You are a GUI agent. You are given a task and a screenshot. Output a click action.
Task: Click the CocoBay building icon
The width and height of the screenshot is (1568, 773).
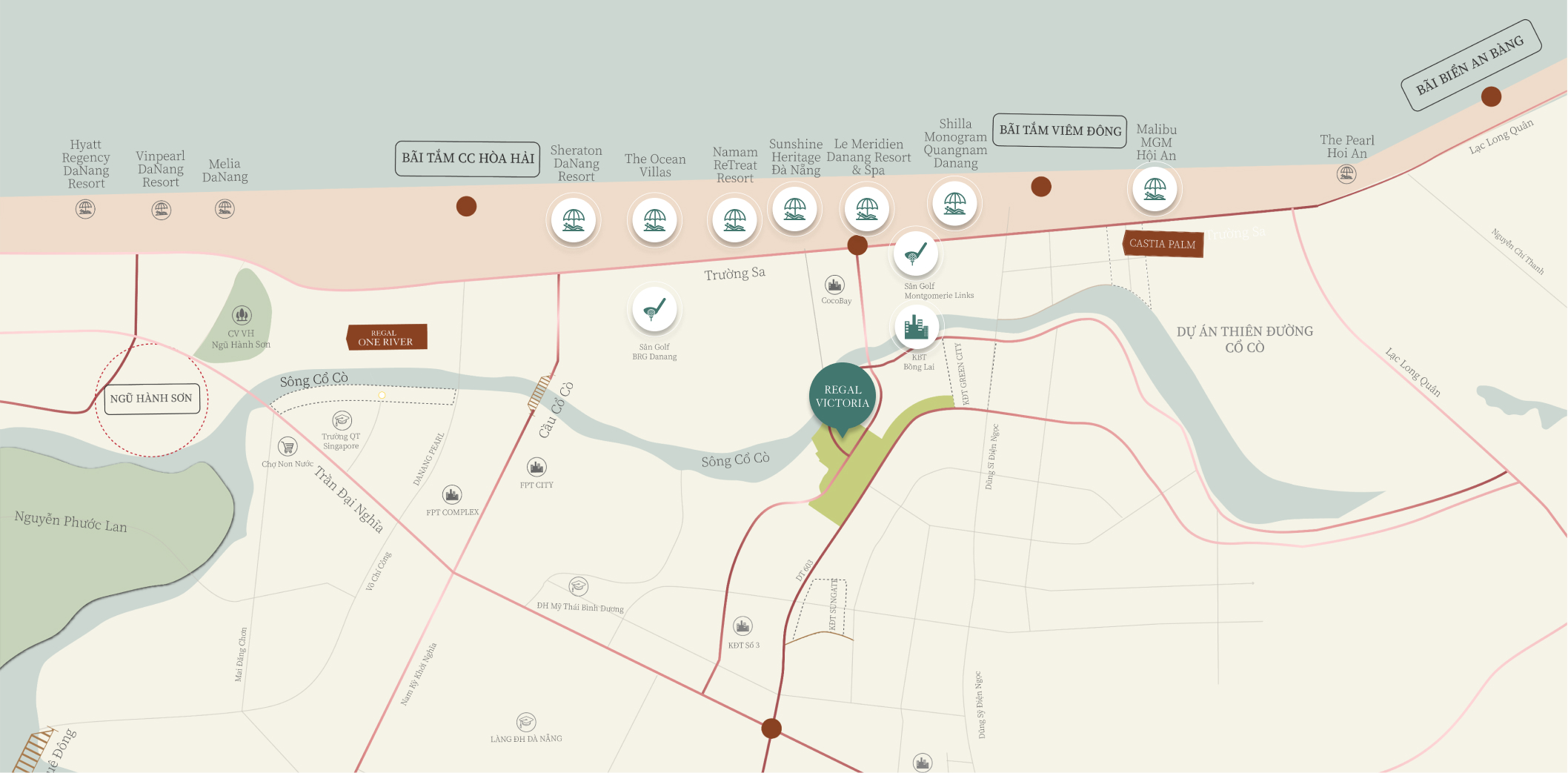(835, 285)
